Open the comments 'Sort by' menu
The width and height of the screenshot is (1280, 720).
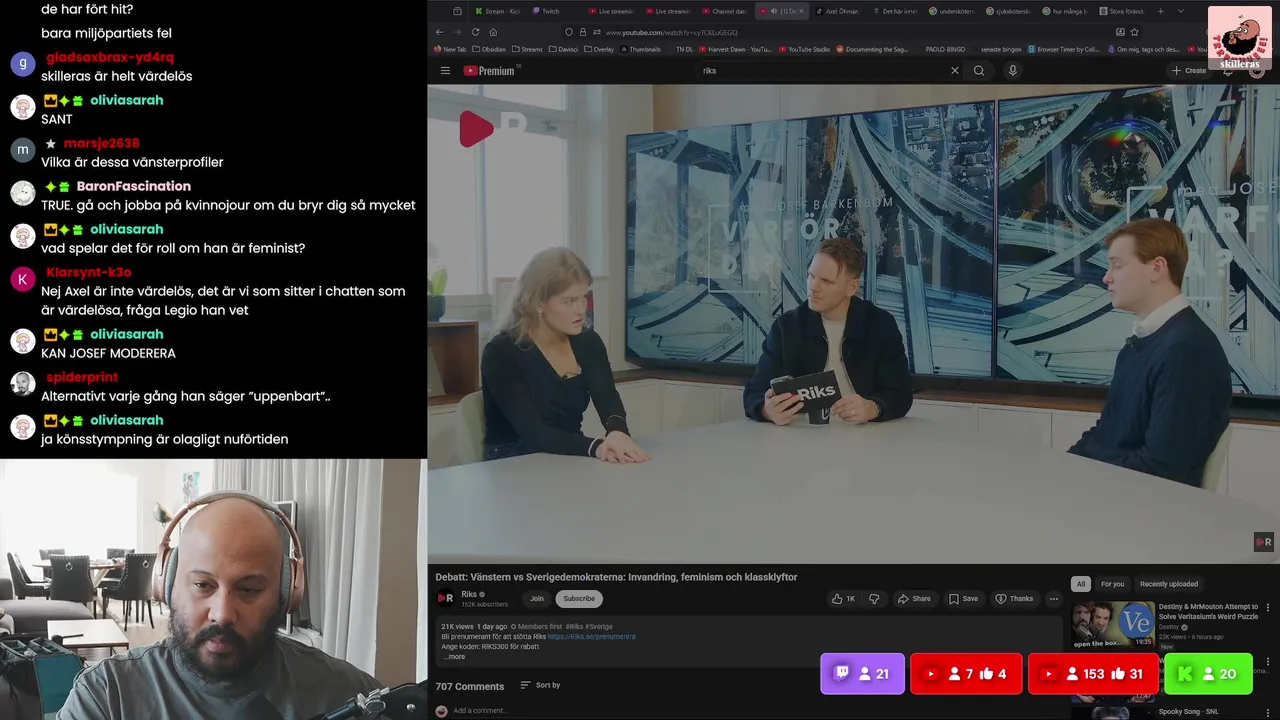(540, 685)
